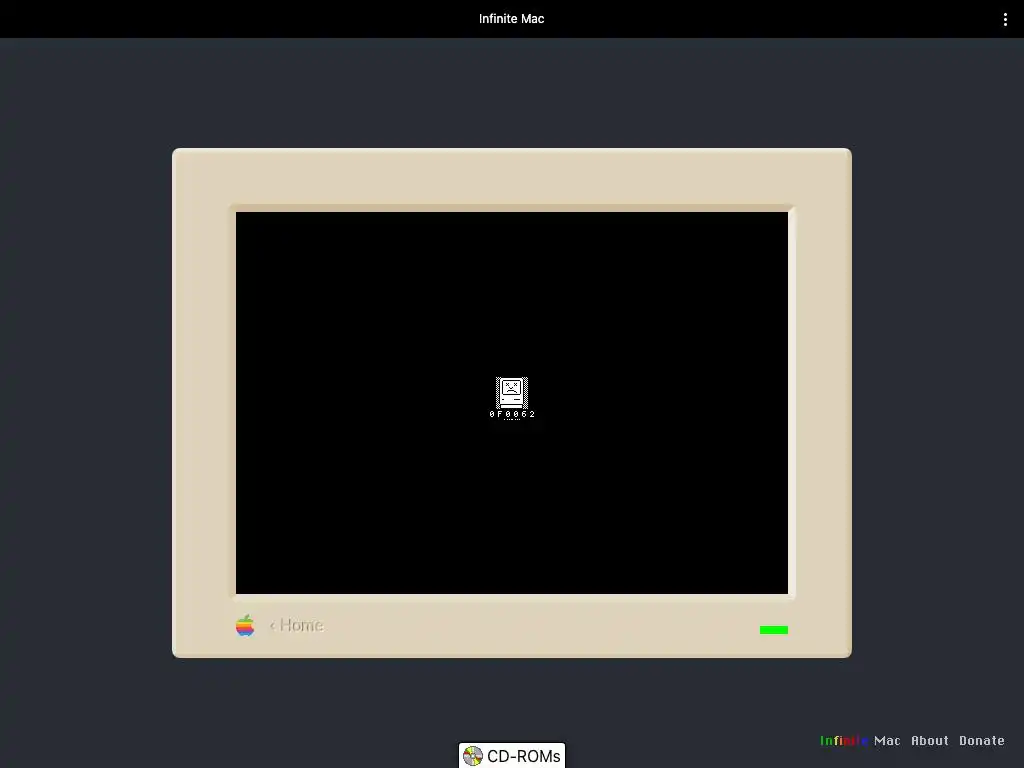Image resolution: width=1024 pixels, height=768 pixels.
Task: Click the 0F0062 error code text
Action: coord(512,414)
